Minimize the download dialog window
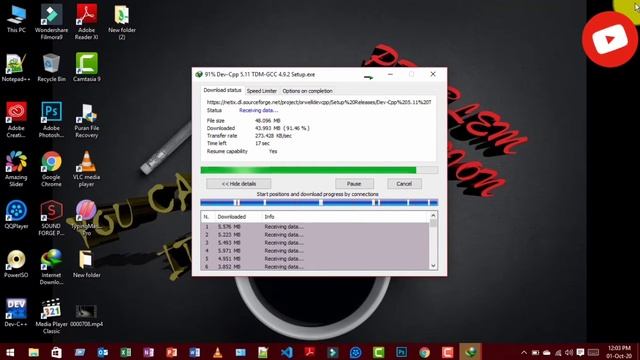 [x=390, y=74]
